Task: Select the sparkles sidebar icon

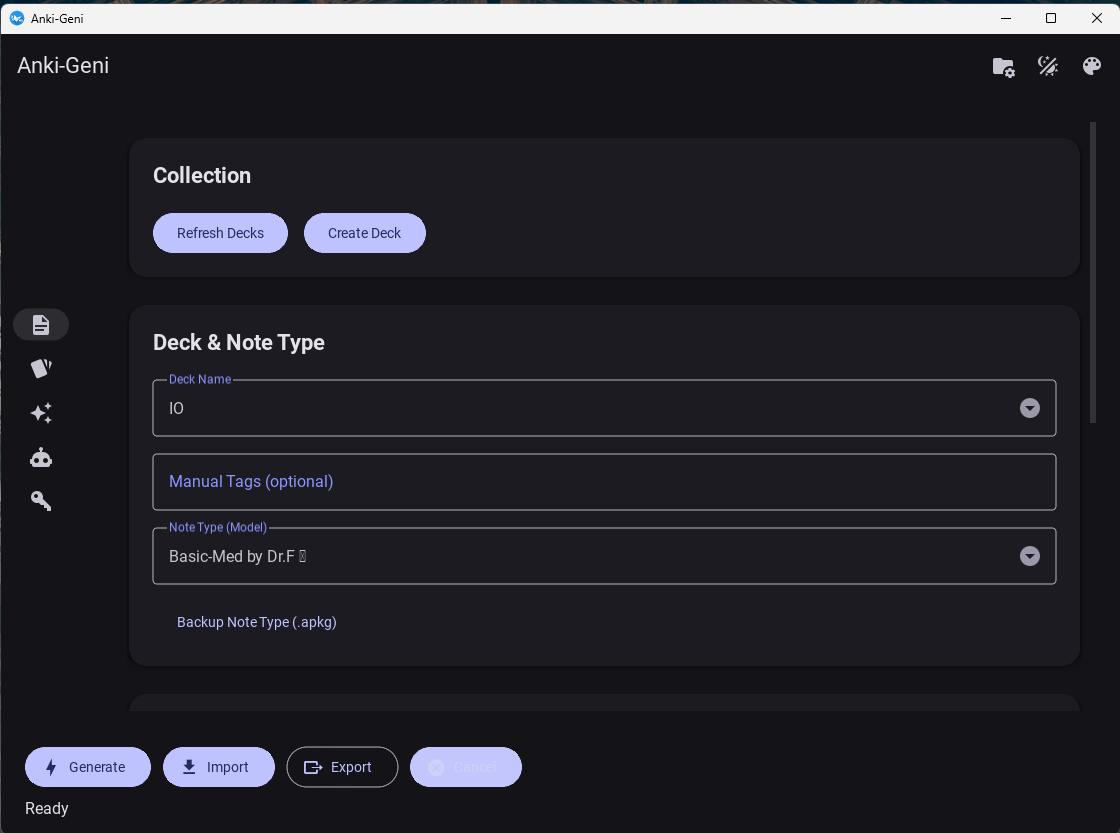Action: pos(41,413)
